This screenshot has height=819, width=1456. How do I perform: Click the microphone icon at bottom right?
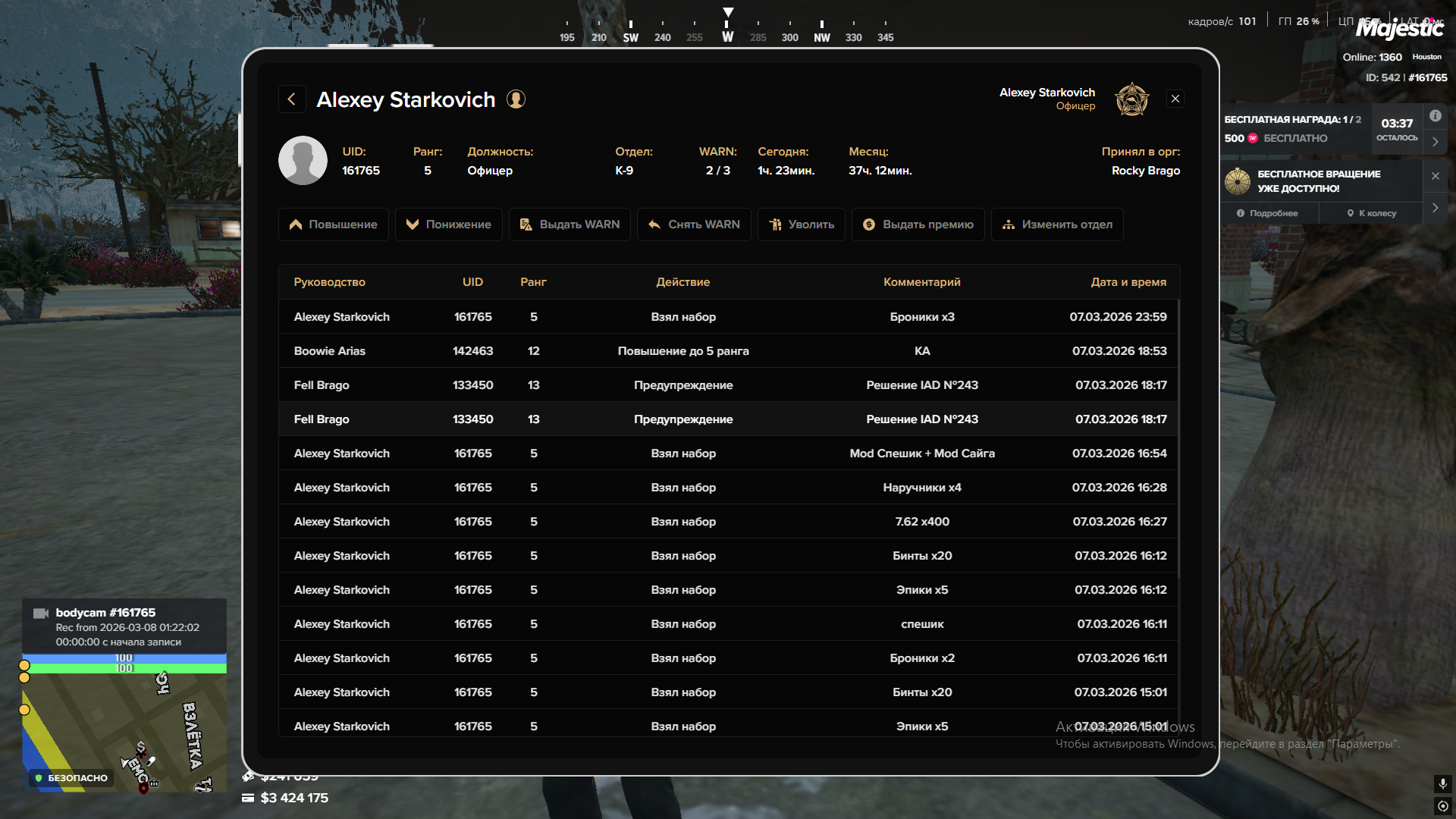pyautogui.click(x=1442, y=783)
